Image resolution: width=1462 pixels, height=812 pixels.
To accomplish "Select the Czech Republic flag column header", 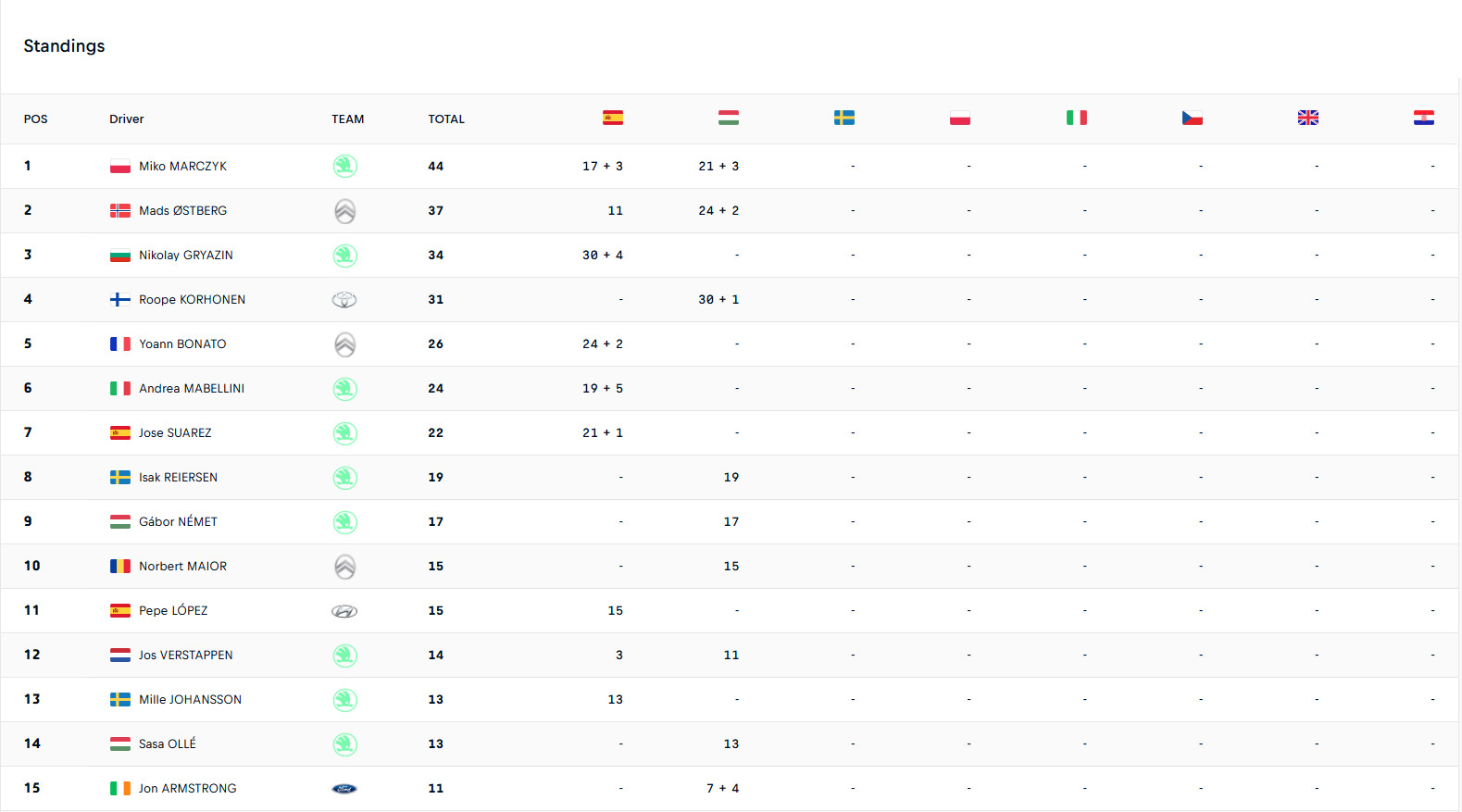I will (x=1192, y=118).
